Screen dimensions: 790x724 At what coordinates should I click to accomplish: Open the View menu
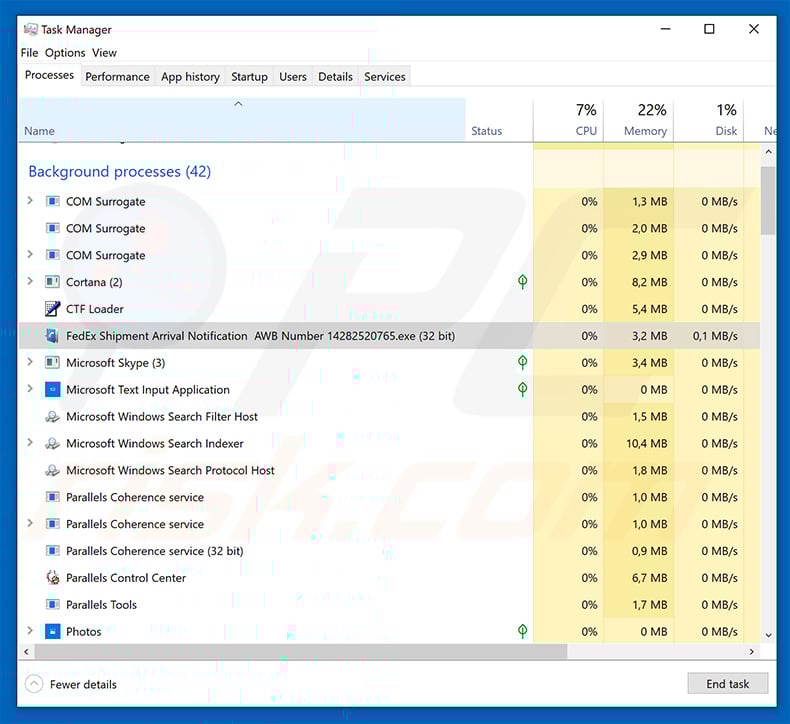click(x=104, y=53)
